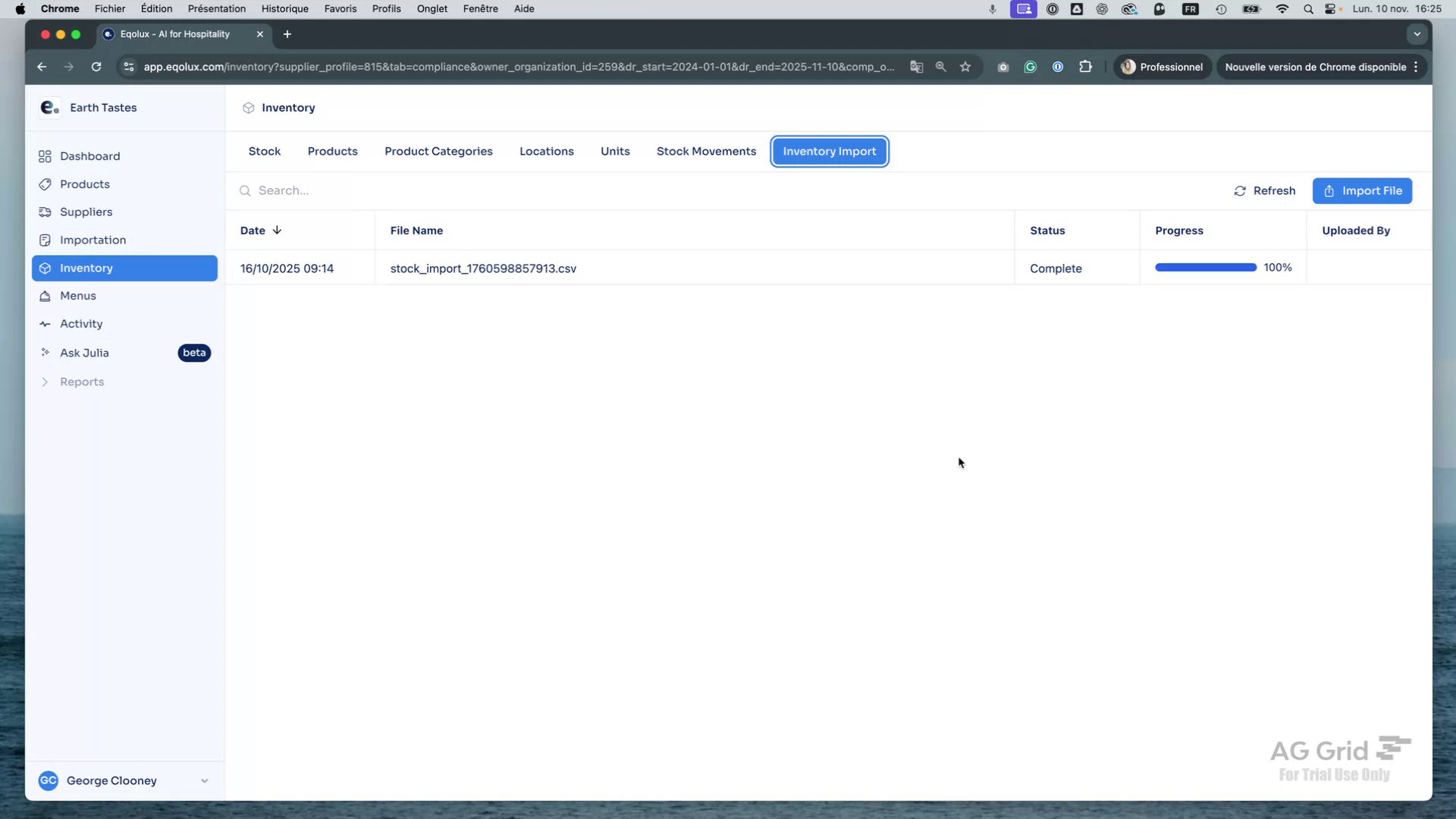Open the Dashboard sidebar icon

point(45,156)
